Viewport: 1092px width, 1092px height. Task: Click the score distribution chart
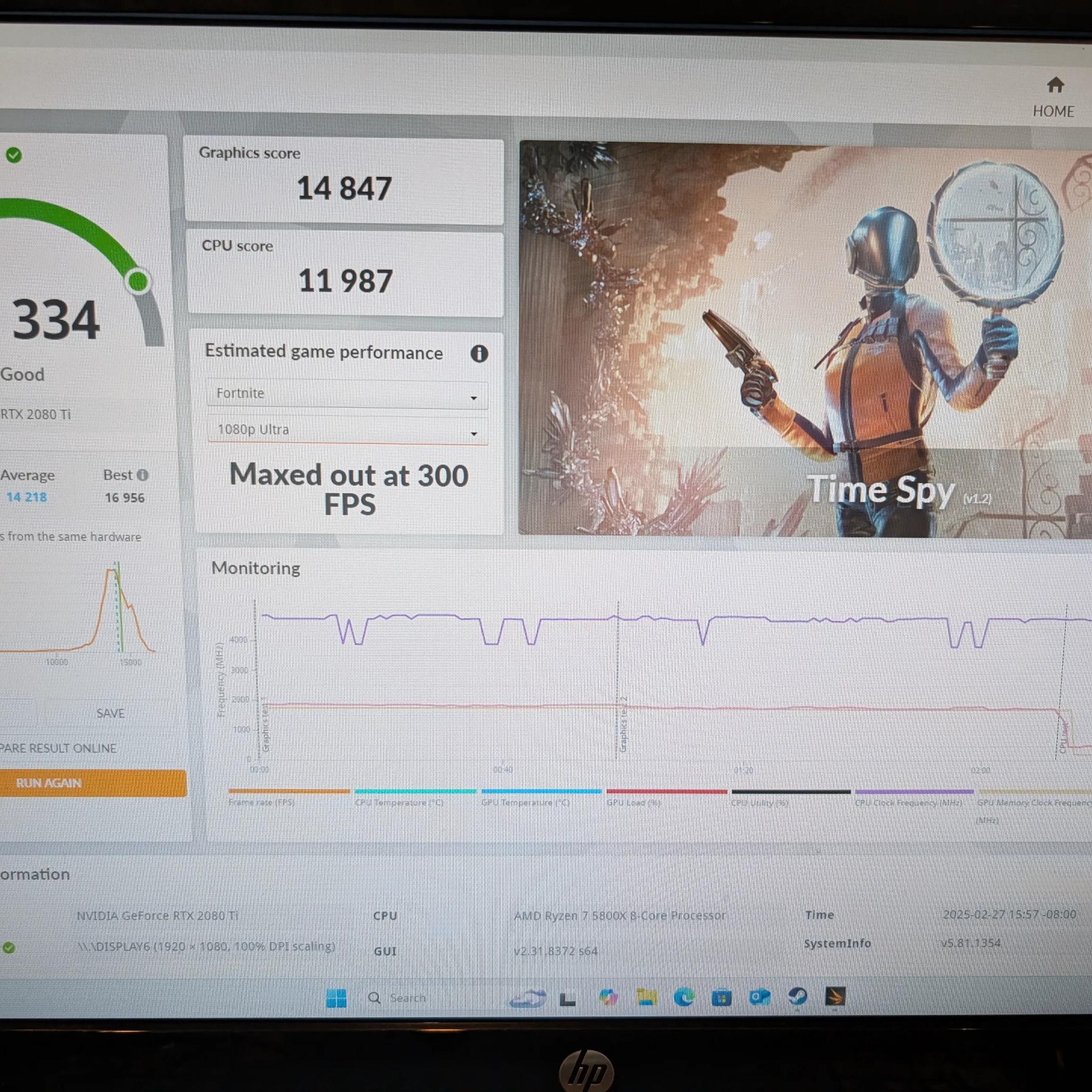click(79, 613)
